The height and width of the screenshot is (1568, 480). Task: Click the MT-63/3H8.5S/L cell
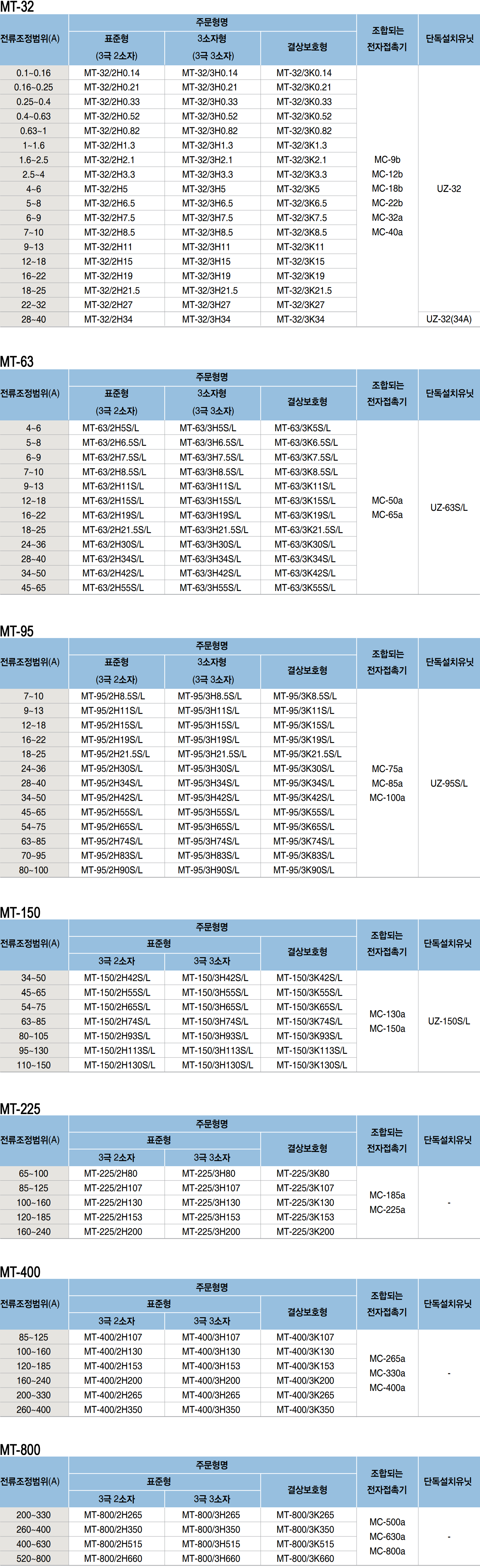point(212,472)
